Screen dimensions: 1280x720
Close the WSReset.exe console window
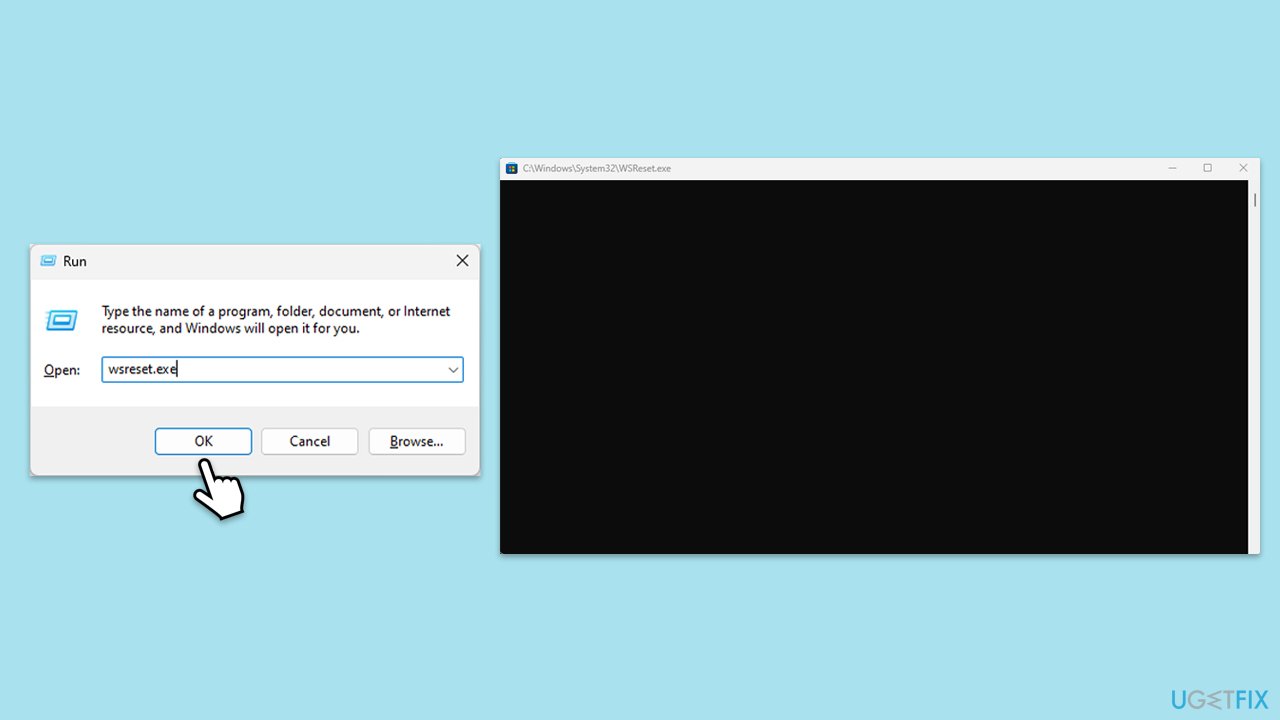click(x=1243, y=168)
